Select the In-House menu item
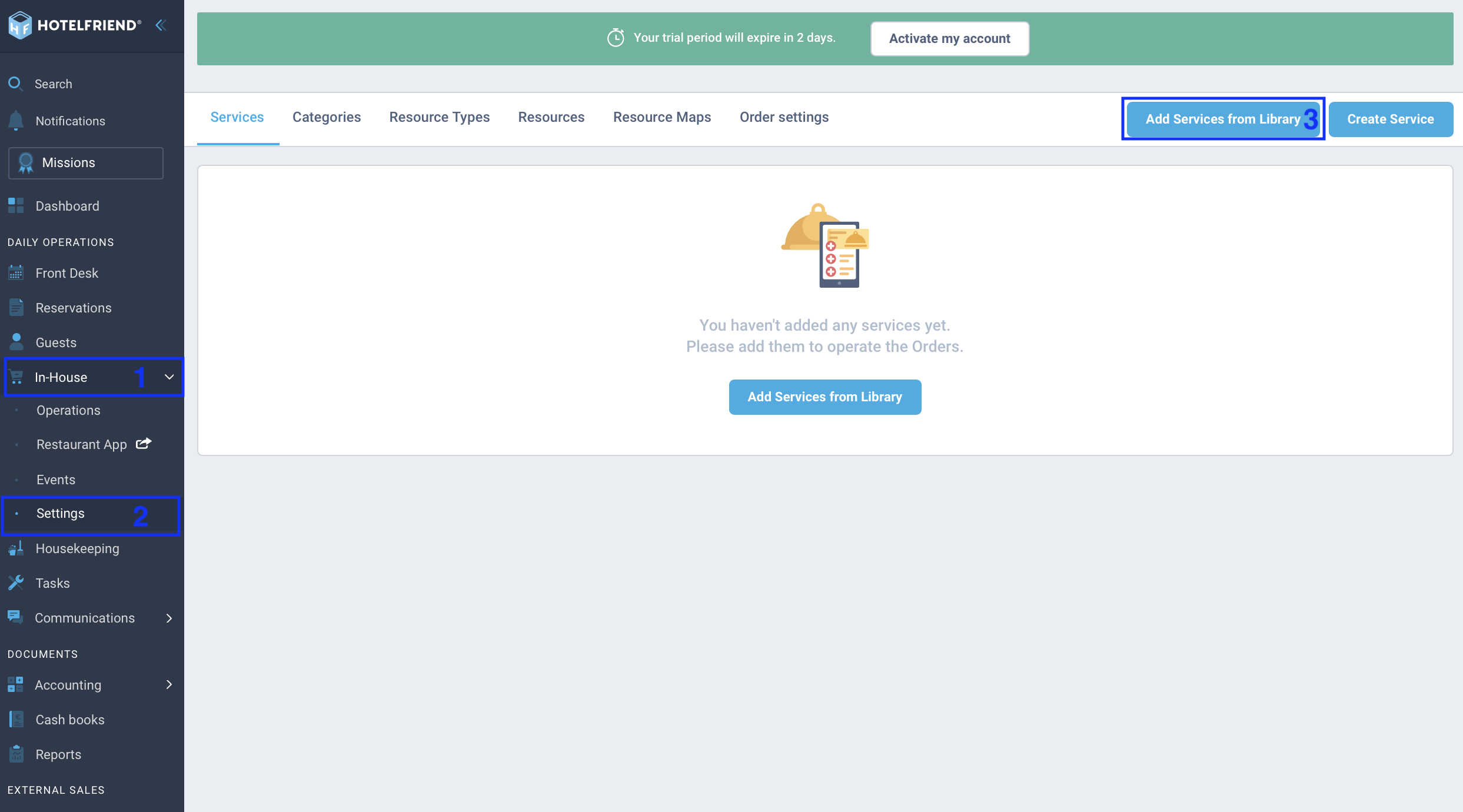 92,377
